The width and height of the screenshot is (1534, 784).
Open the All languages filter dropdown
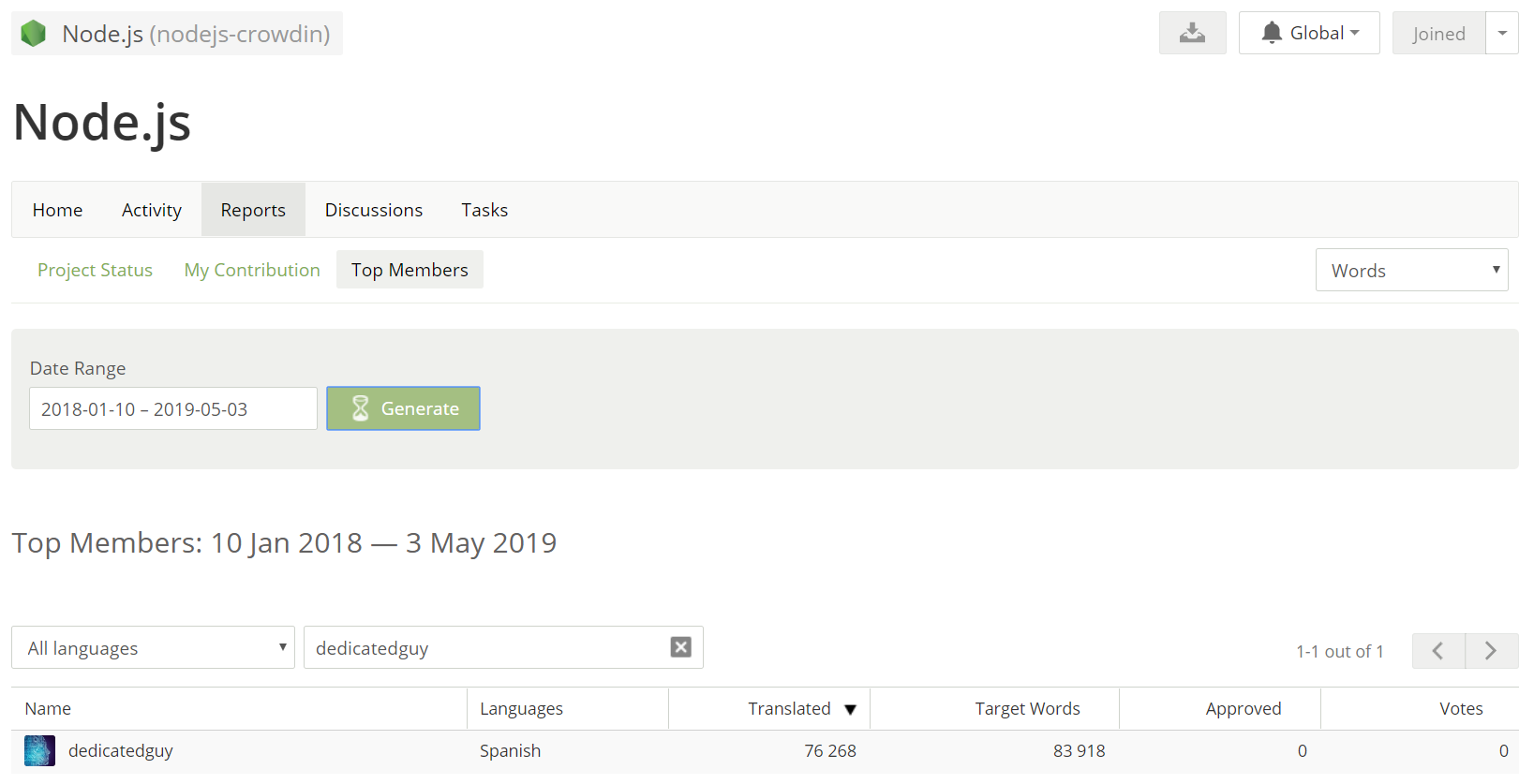153,647
